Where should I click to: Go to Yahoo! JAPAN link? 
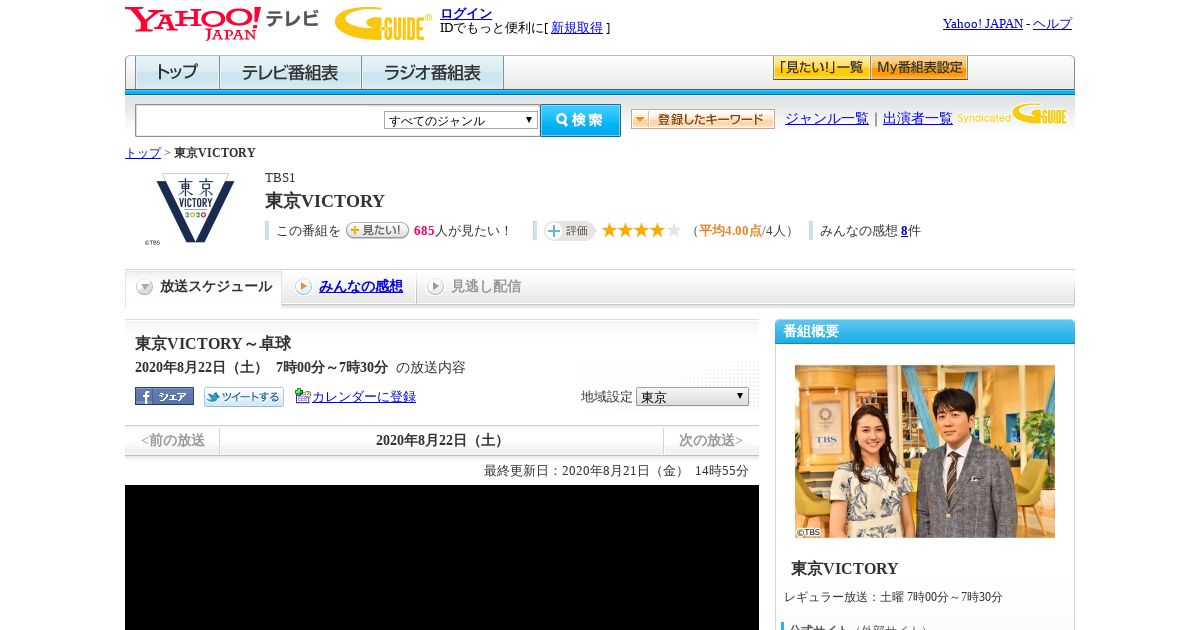(x=983, y=24)
